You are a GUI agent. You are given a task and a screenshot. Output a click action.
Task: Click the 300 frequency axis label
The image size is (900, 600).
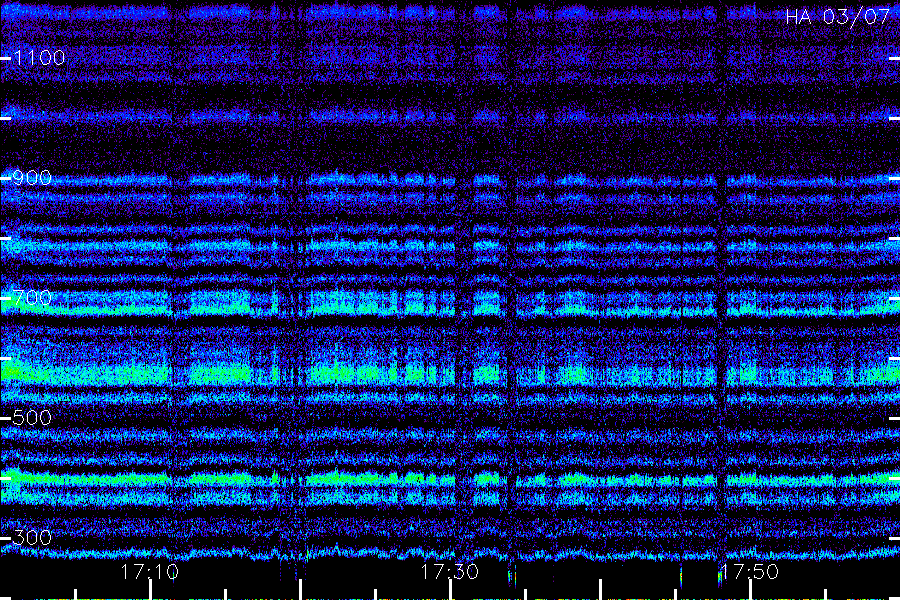[x=32, y=537]
